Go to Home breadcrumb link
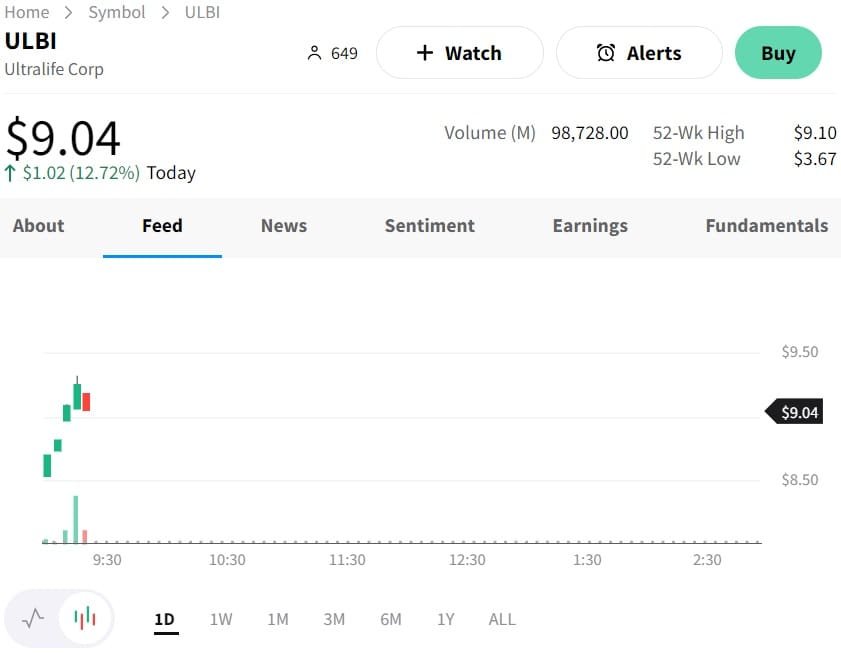 coord(27,12)
